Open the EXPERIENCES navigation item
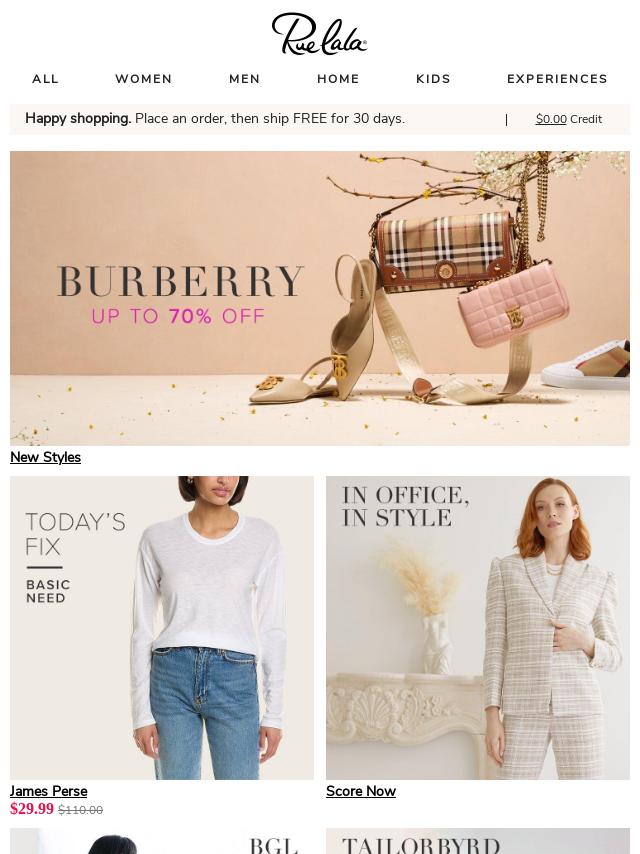640x854 pixels. click(x=557, y=79)
